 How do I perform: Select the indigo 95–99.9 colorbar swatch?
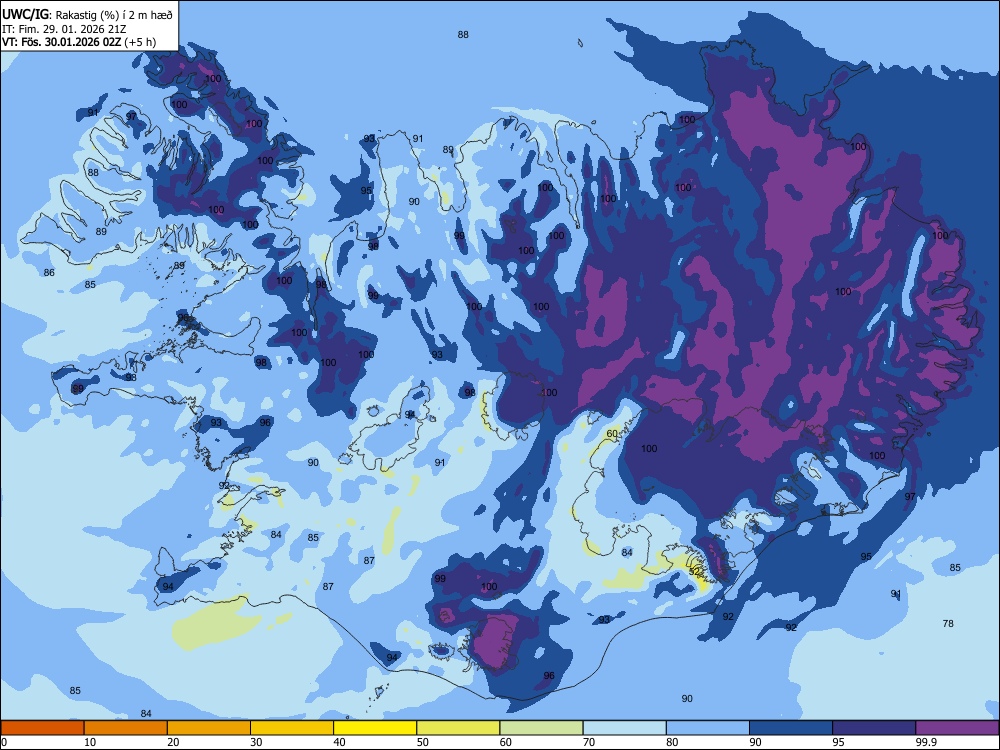pyautogui.click(x=874, y=728)
